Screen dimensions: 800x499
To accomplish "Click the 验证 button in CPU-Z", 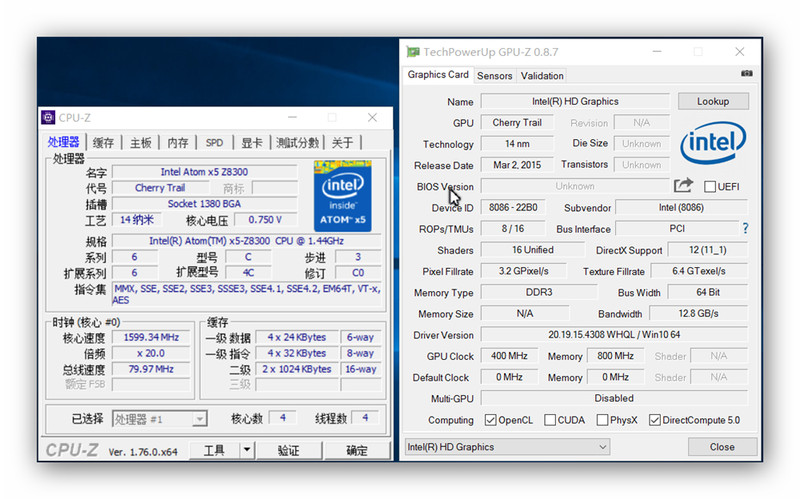I will click(x=289, y=450).
